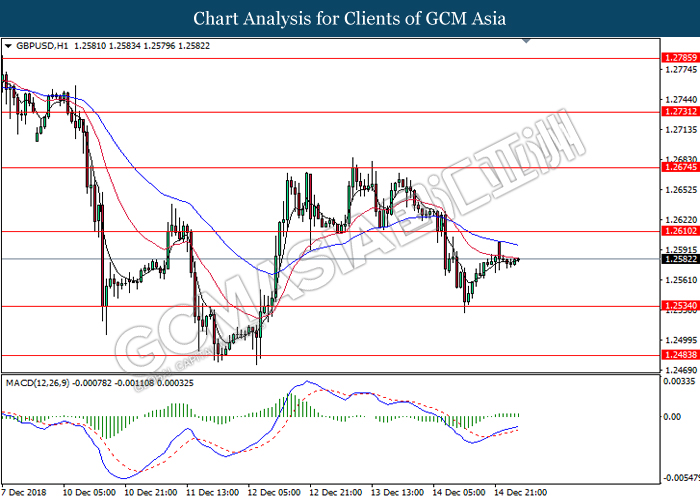
Task: Select the 1.25340 support level label
Action: click(680, 306)
